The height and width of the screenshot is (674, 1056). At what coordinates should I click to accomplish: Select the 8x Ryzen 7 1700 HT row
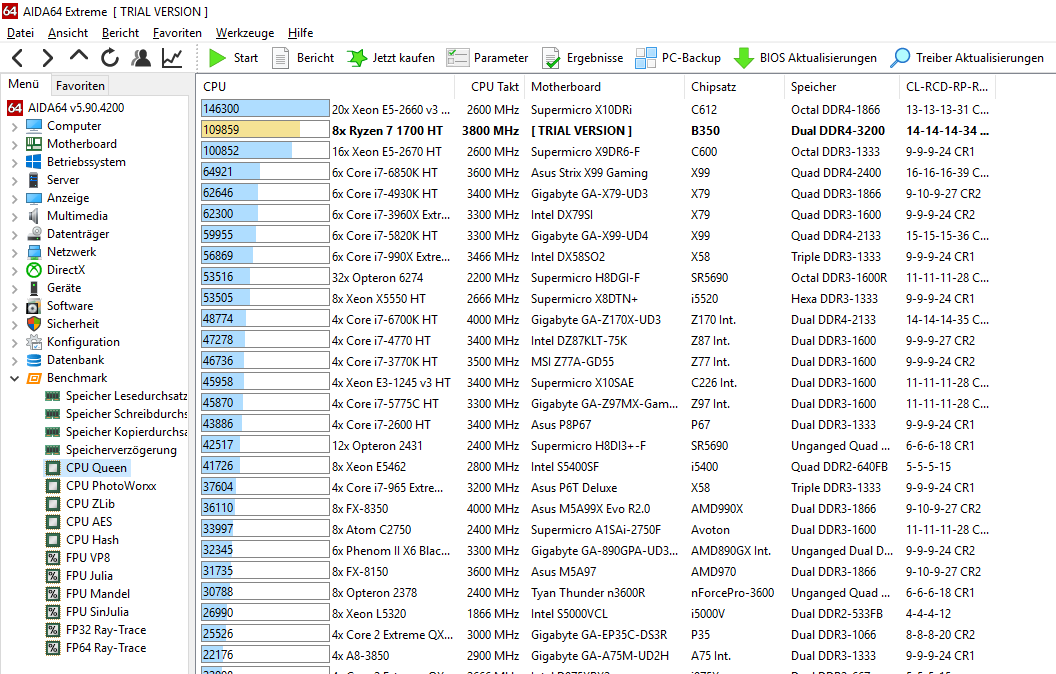597,131
